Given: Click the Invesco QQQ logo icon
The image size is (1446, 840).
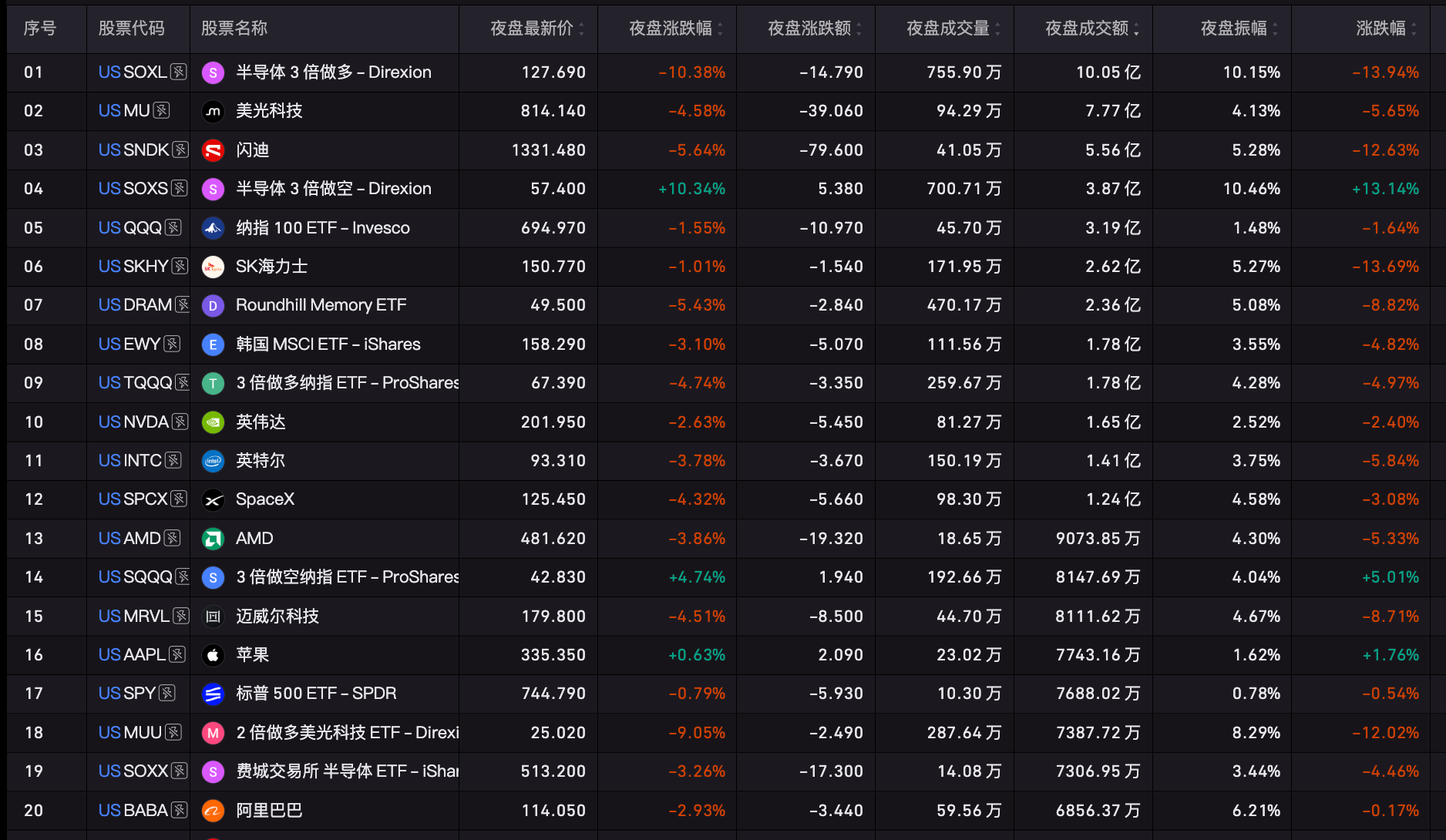Looking at the screenshot, I should (213, 228).
